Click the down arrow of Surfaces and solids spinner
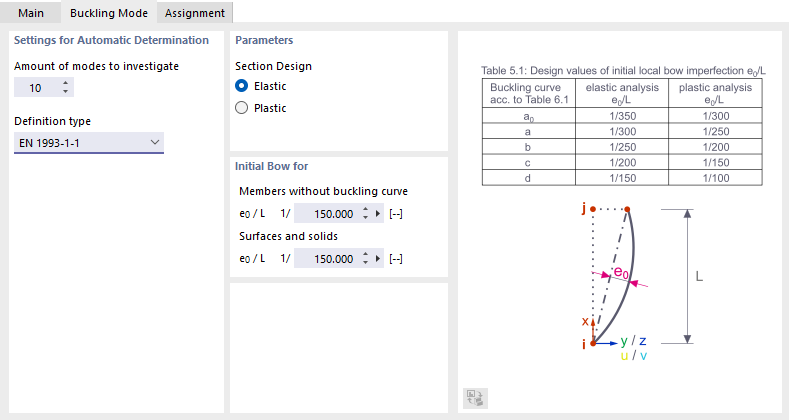The width and height of the screenshot is (789, 420). tap(365, 263)
